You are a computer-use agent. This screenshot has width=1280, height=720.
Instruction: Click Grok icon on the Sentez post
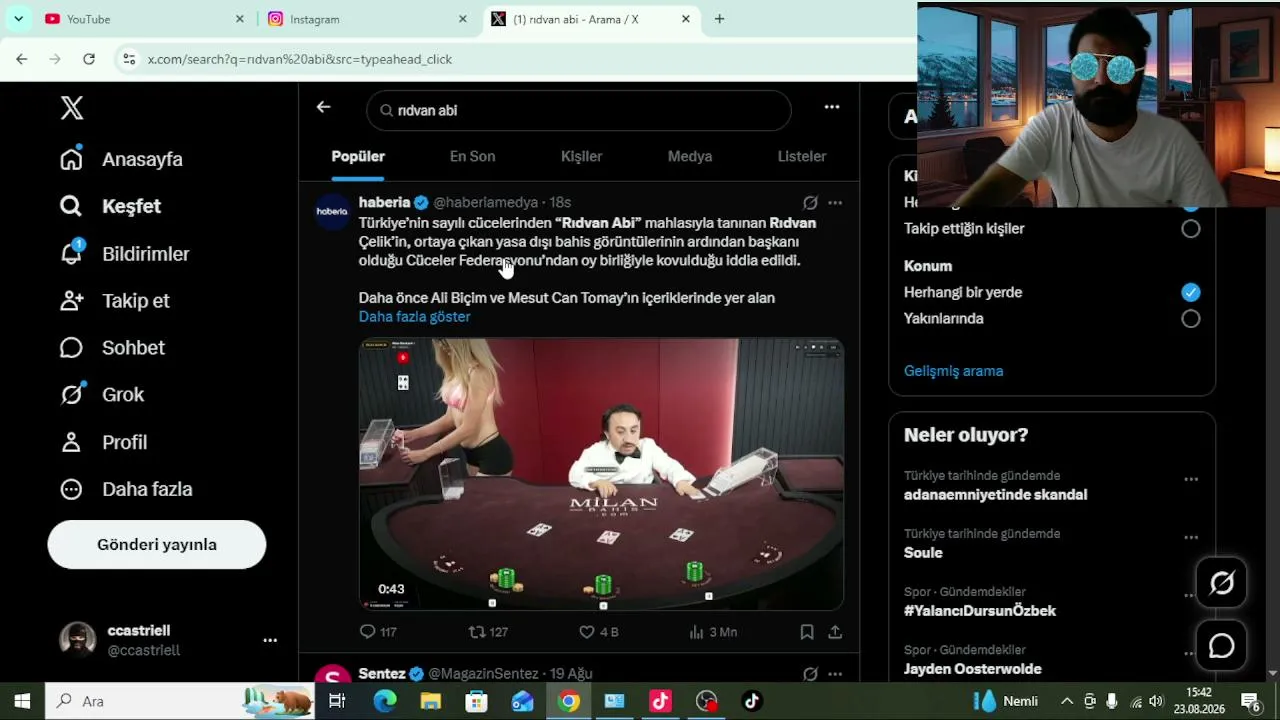(x=810, y=674)
